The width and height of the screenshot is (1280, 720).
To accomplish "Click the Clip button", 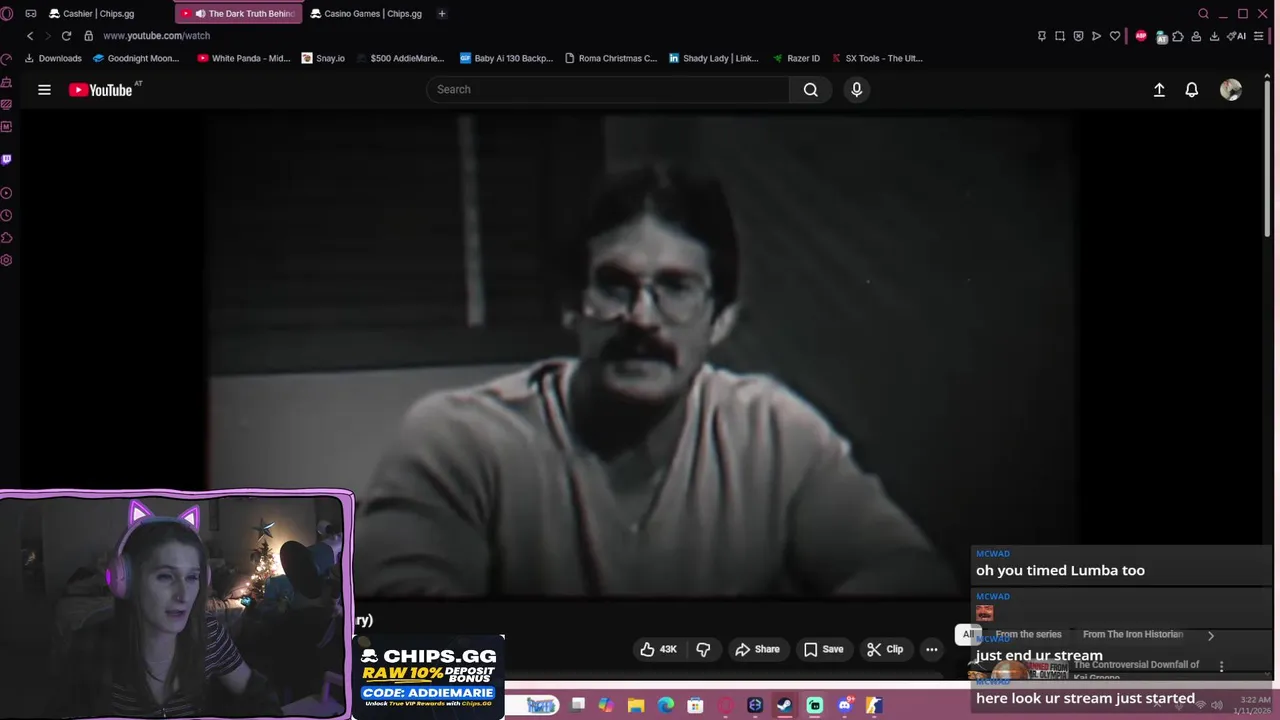I will [x=885, y=649].
